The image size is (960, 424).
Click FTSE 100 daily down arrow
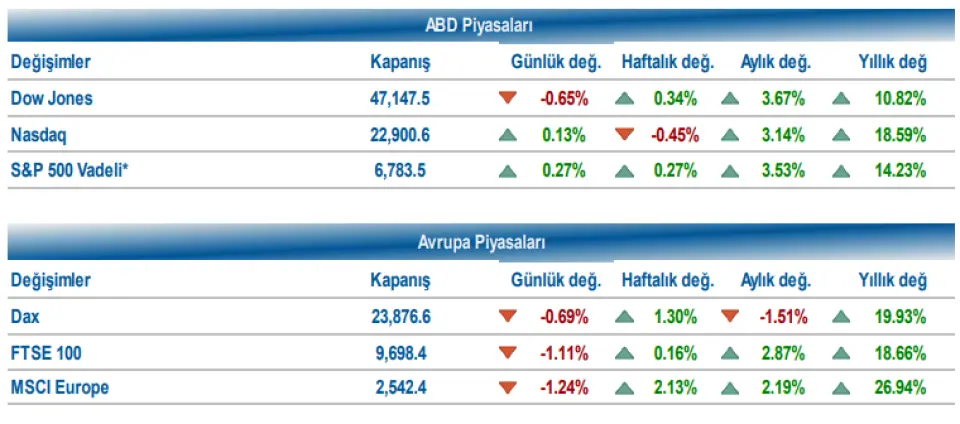(508, 352)
